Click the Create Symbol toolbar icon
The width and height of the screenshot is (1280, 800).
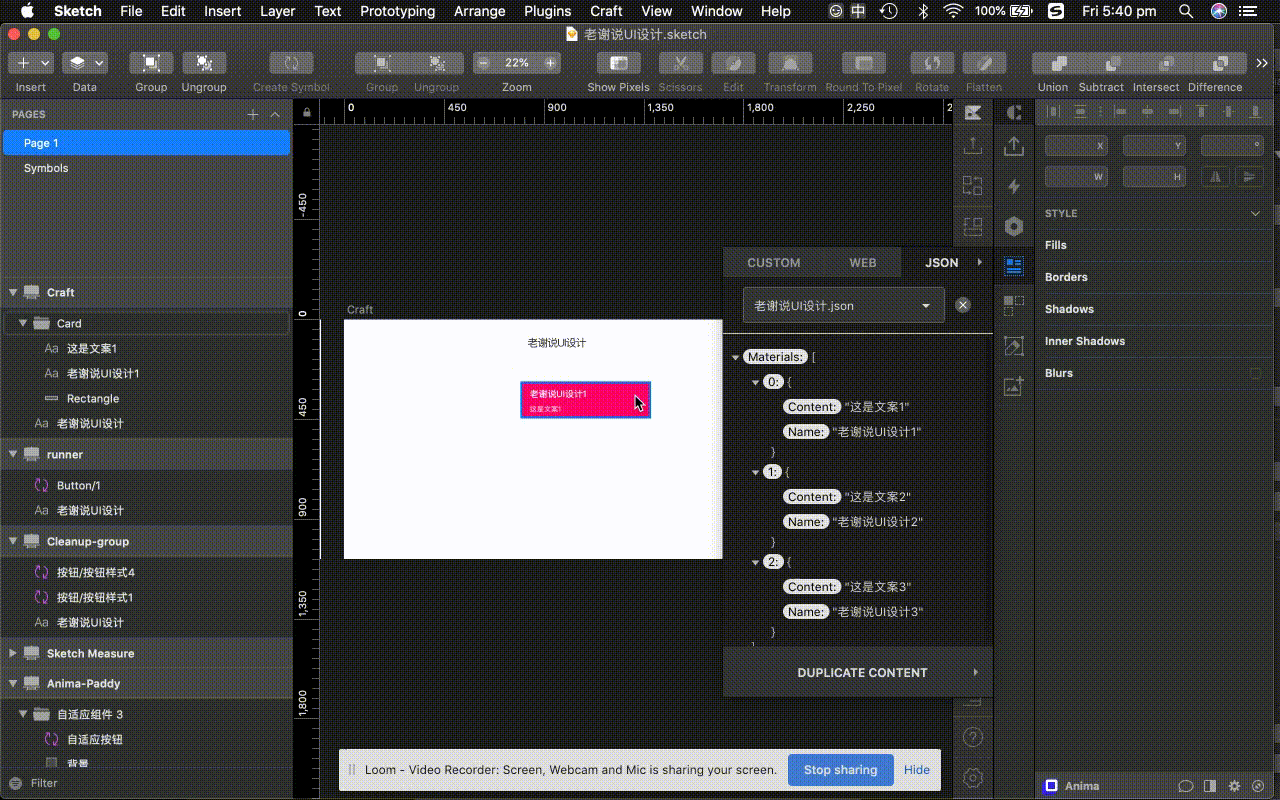pyautogui.click(x=291, y=63)
